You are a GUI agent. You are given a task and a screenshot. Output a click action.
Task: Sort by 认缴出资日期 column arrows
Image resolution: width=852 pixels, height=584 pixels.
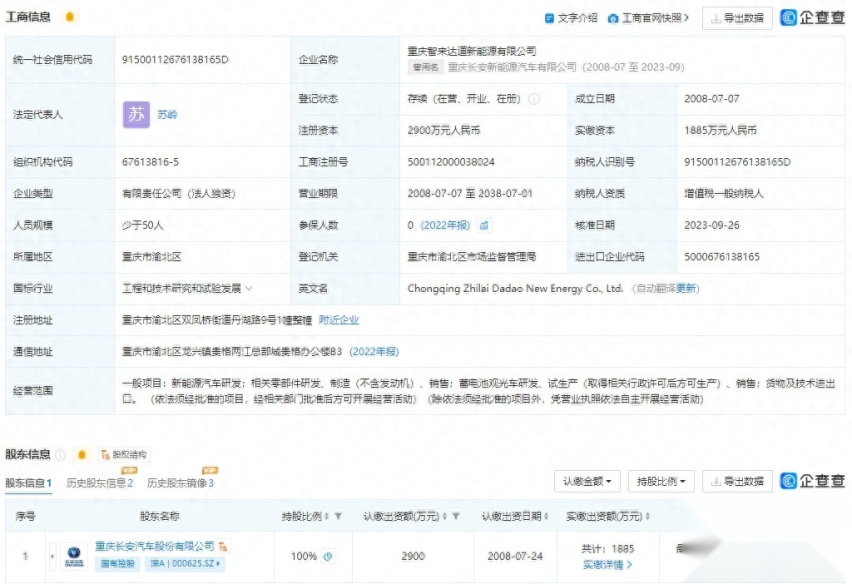pos(546,516)
